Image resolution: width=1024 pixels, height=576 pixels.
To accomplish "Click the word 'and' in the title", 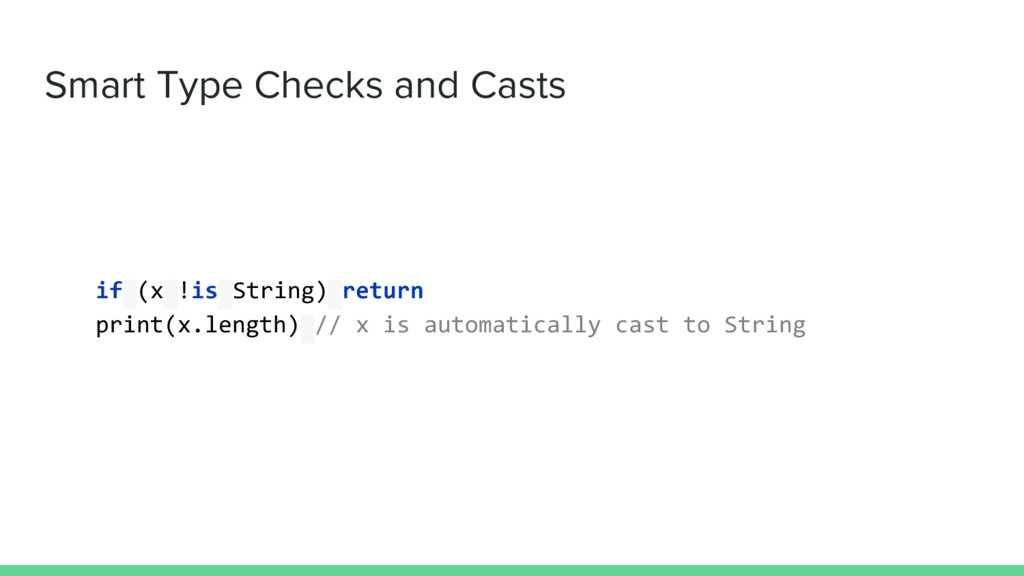I will (426, 86).
